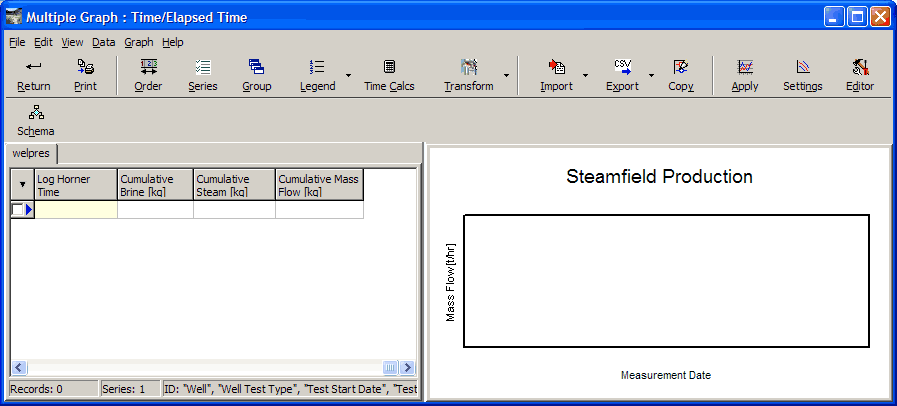Click the current row indicator arrow
Image resolution: width=897 pixels, height=406 pixels.
[29, 210]
